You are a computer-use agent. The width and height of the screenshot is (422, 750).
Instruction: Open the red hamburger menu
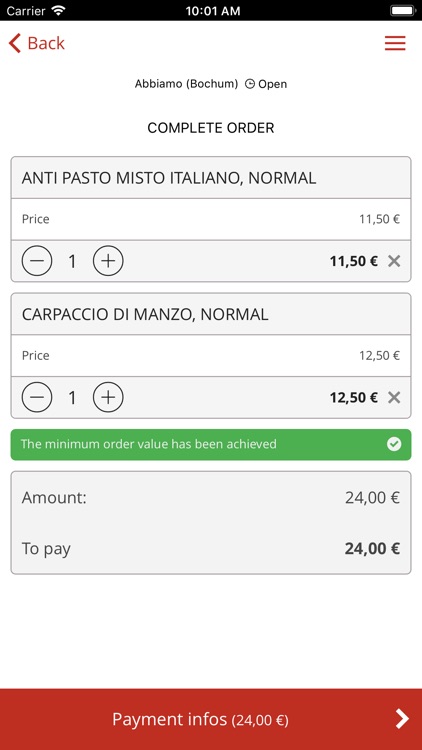[x=395, y=43]
